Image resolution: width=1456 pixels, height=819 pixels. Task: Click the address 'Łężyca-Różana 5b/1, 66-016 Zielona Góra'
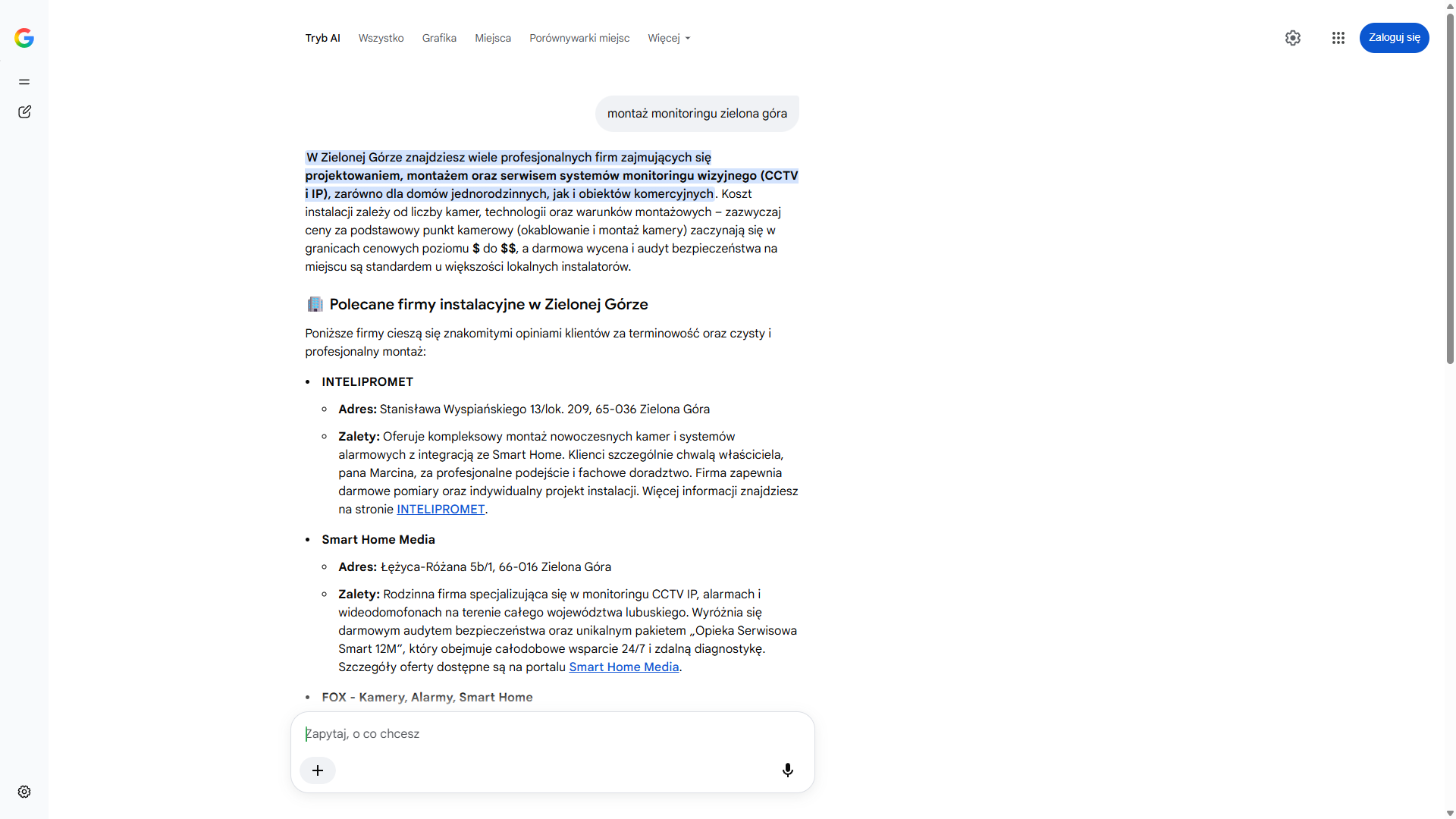(496, 567)
